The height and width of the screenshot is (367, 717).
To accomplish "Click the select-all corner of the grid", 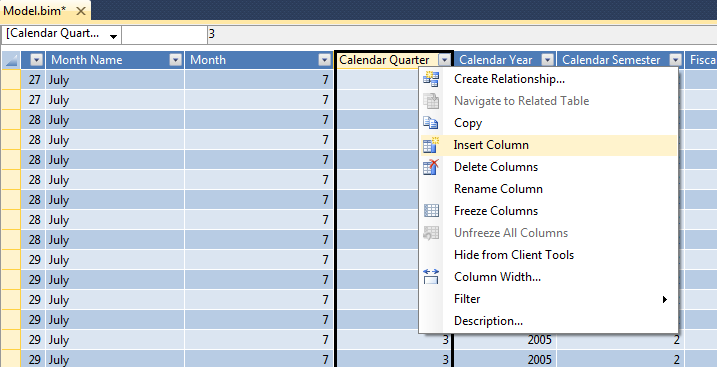I will (11, 60).
